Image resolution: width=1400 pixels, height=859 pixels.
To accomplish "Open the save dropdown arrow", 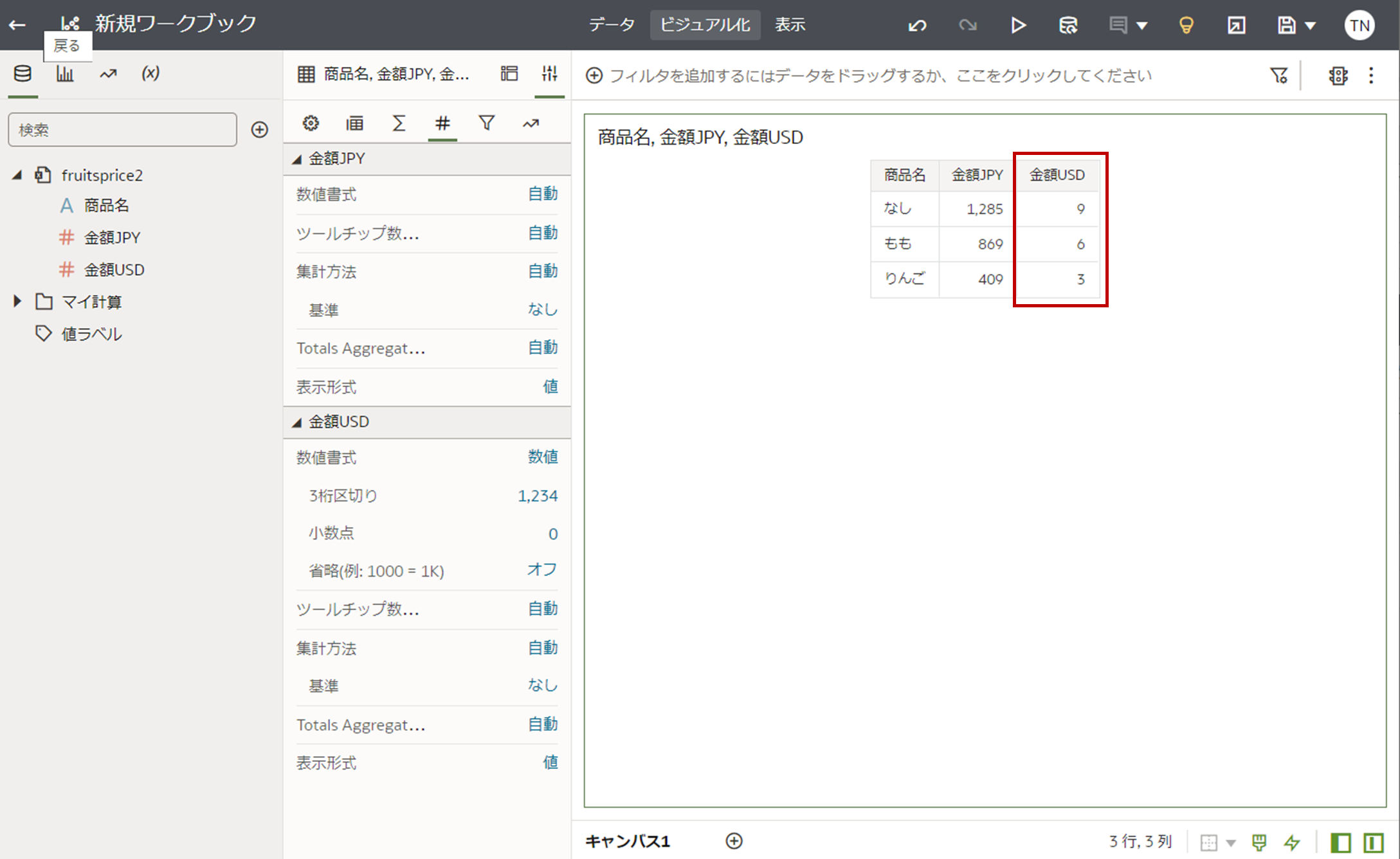I will pyautogui.click(x=1310, y=26).
